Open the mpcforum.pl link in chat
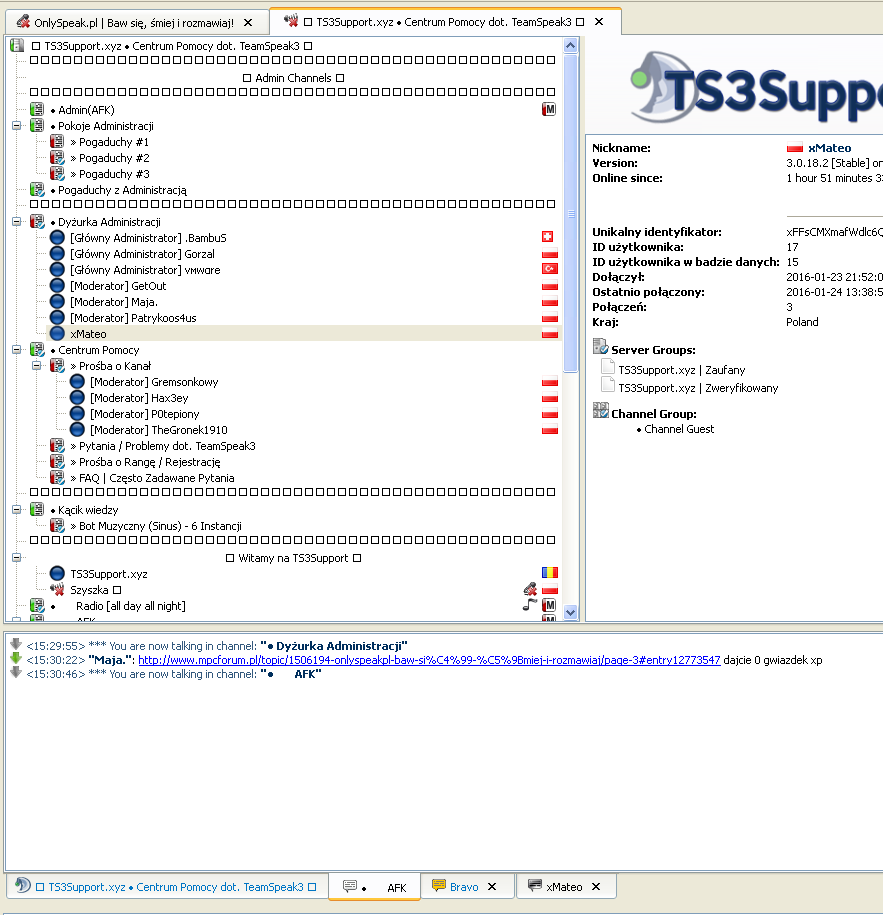Image resolution: width=883 pixels, height=915 pixels. pos(429,660)
